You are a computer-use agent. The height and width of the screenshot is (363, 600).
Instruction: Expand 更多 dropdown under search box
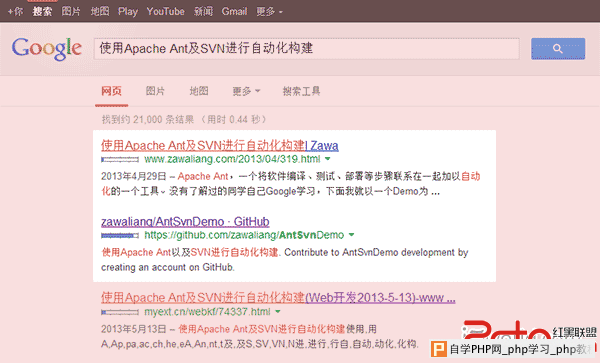click(x=246, y=91)
